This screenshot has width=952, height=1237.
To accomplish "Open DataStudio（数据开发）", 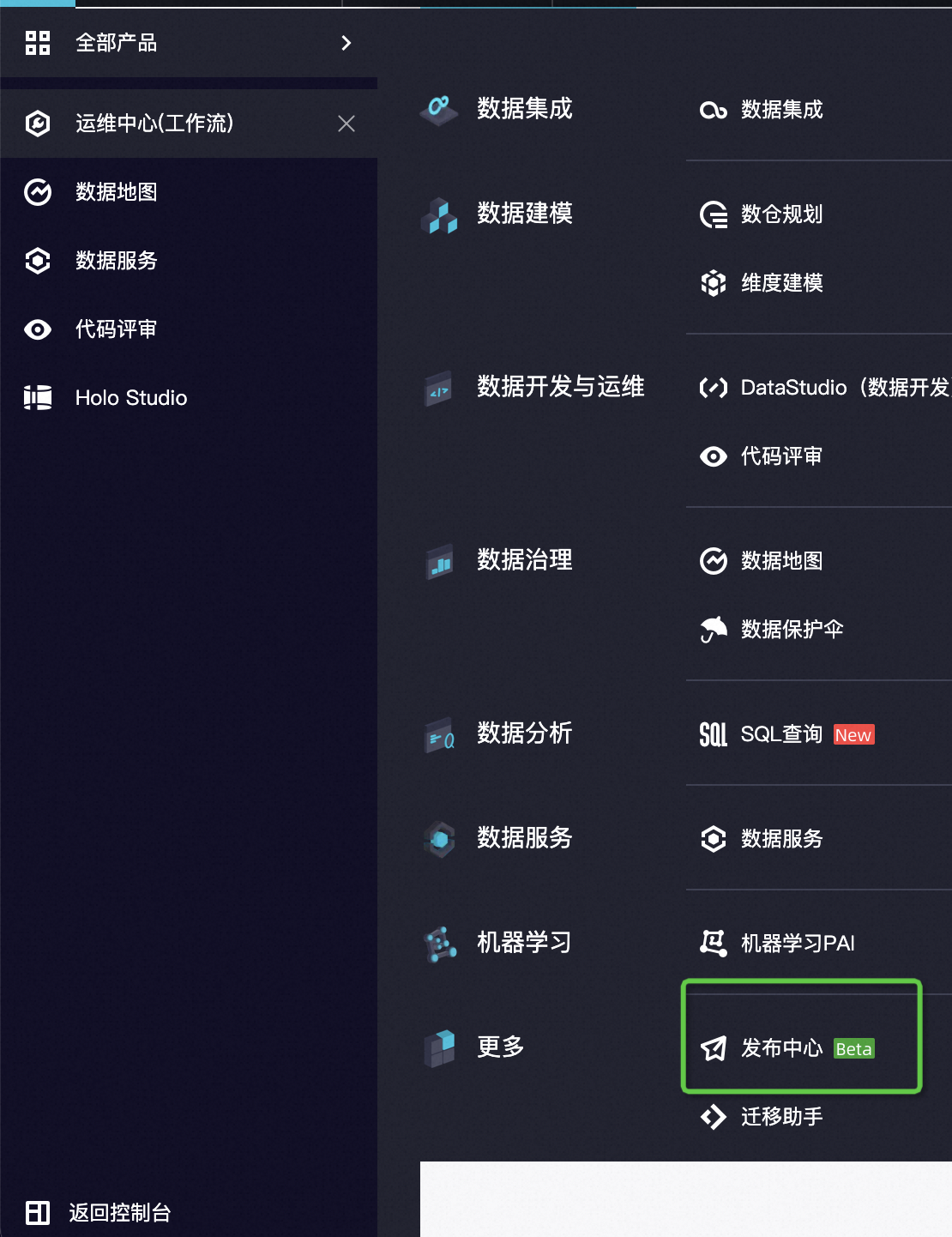I will 845,388.
